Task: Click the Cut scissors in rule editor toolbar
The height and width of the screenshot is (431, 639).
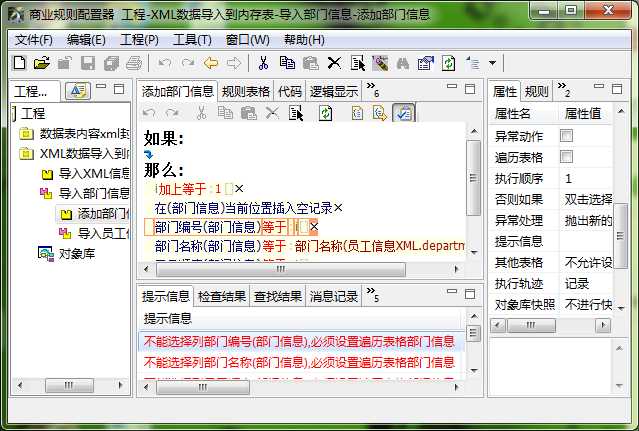Action: point(201,113)
